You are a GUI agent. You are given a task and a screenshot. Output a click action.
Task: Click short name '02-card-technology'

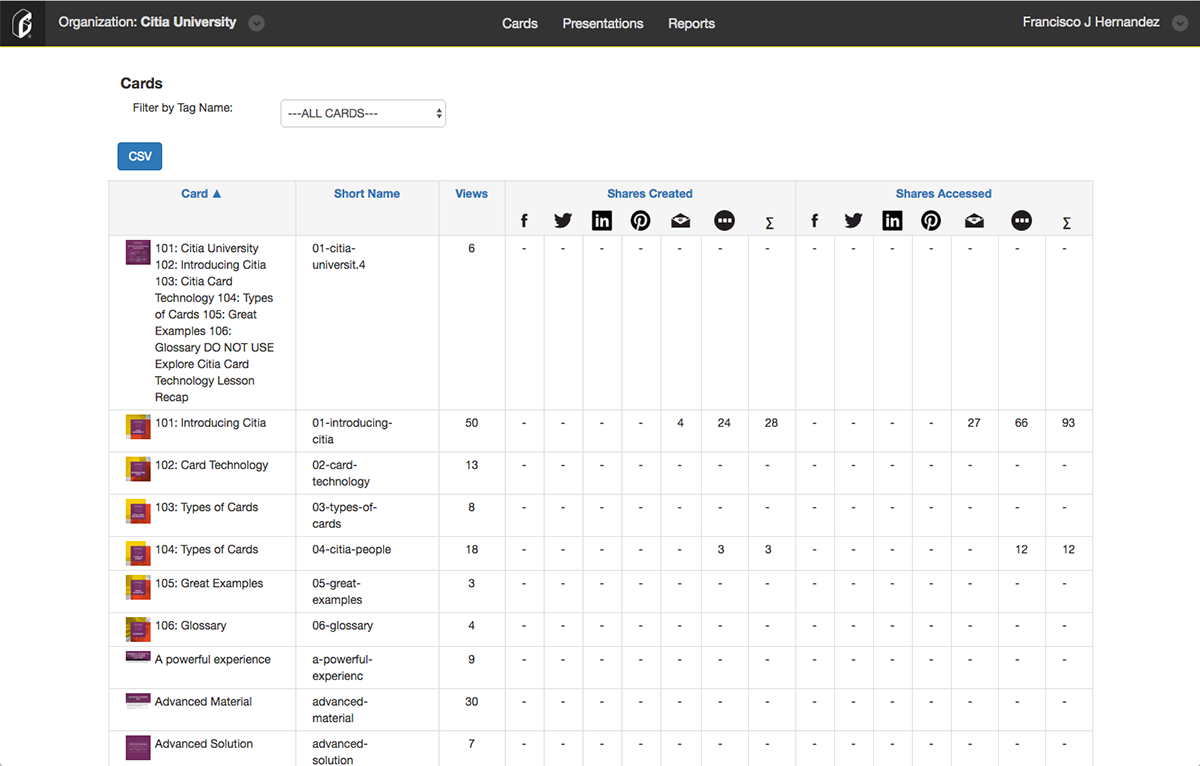[x=341, y=473]
